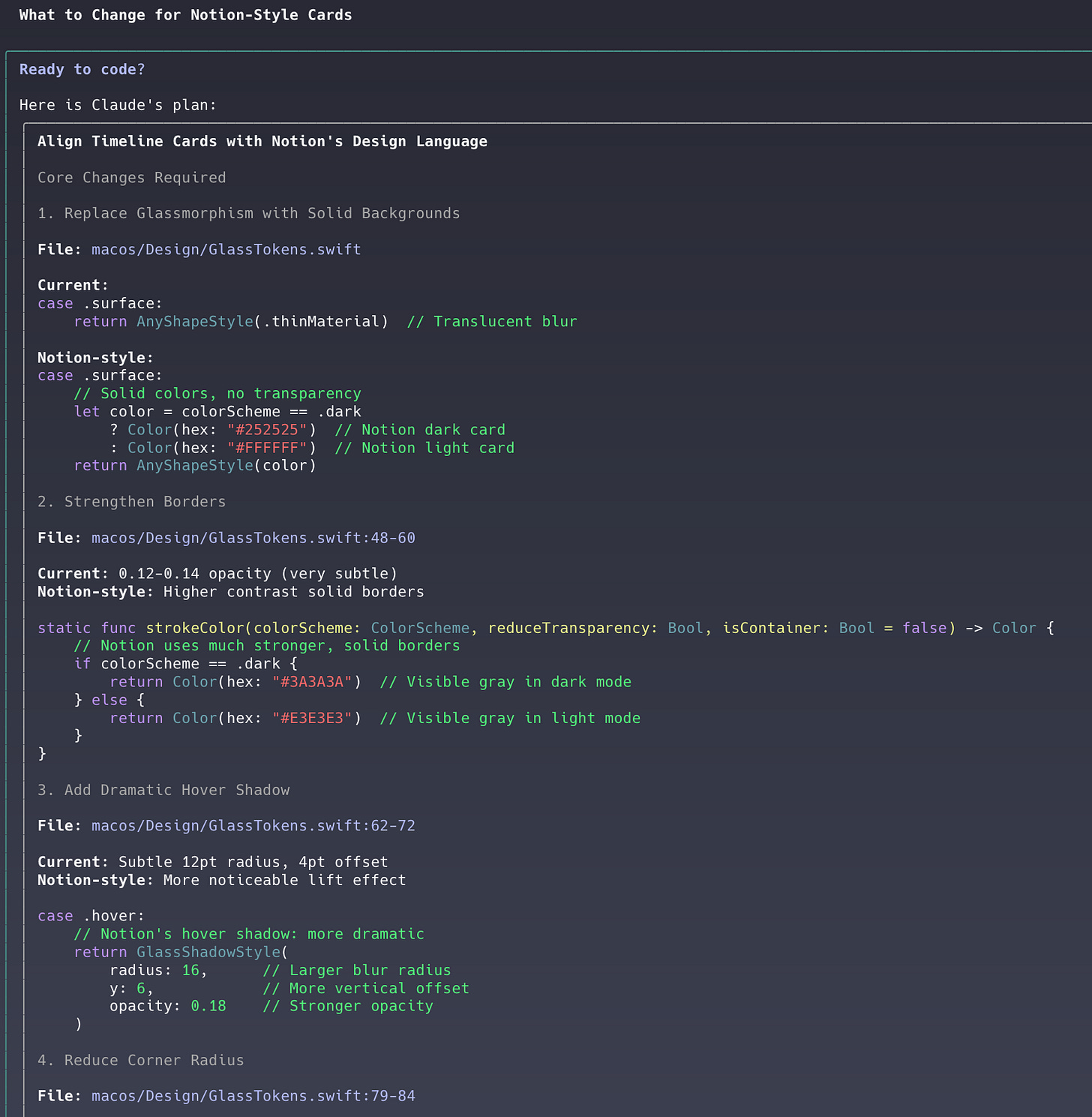Click 'Notion-style:' label above solid colors code

point(95,357)
